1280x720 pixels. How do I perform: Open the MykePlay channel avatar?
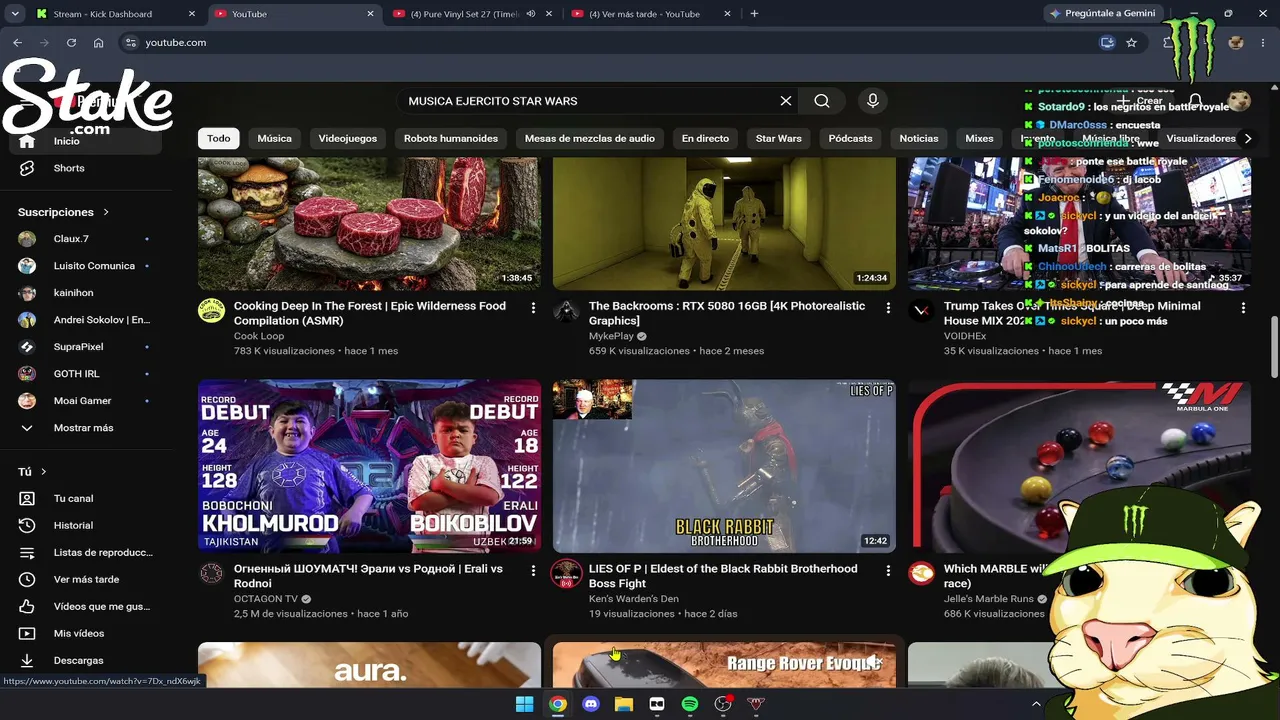pyautogui.click(x=566, y=310)
